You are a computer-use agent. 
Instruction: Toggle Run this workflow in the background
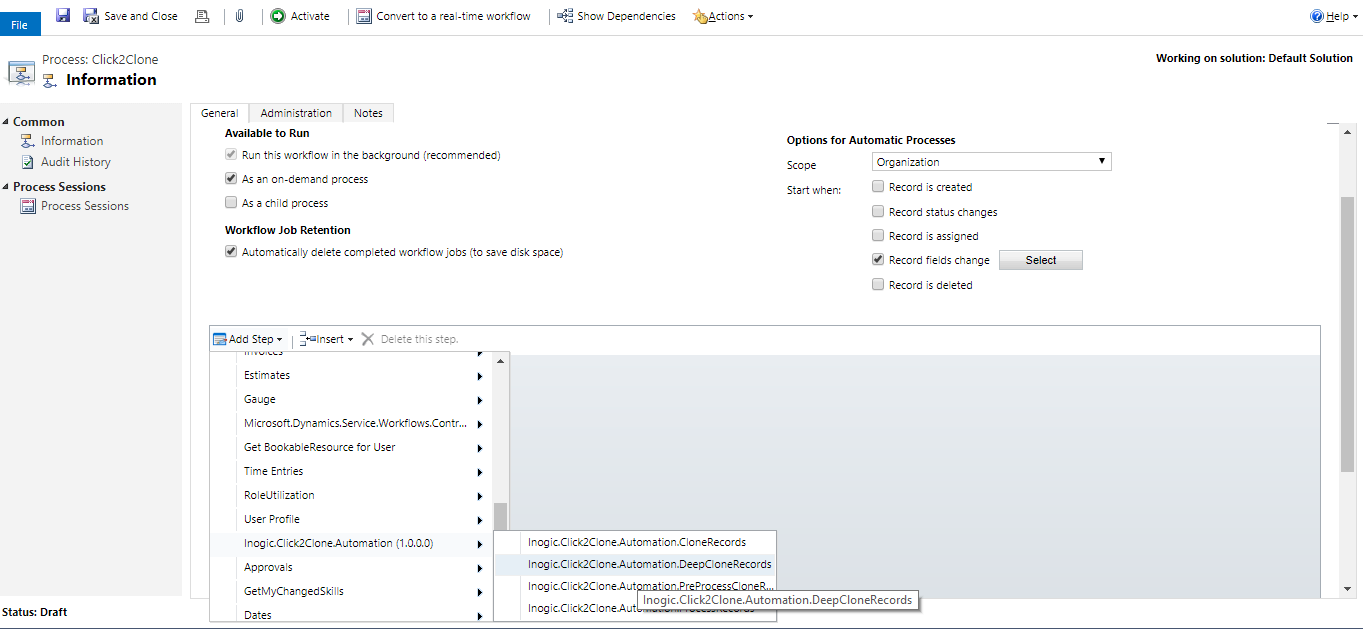[x=232, y=155]
